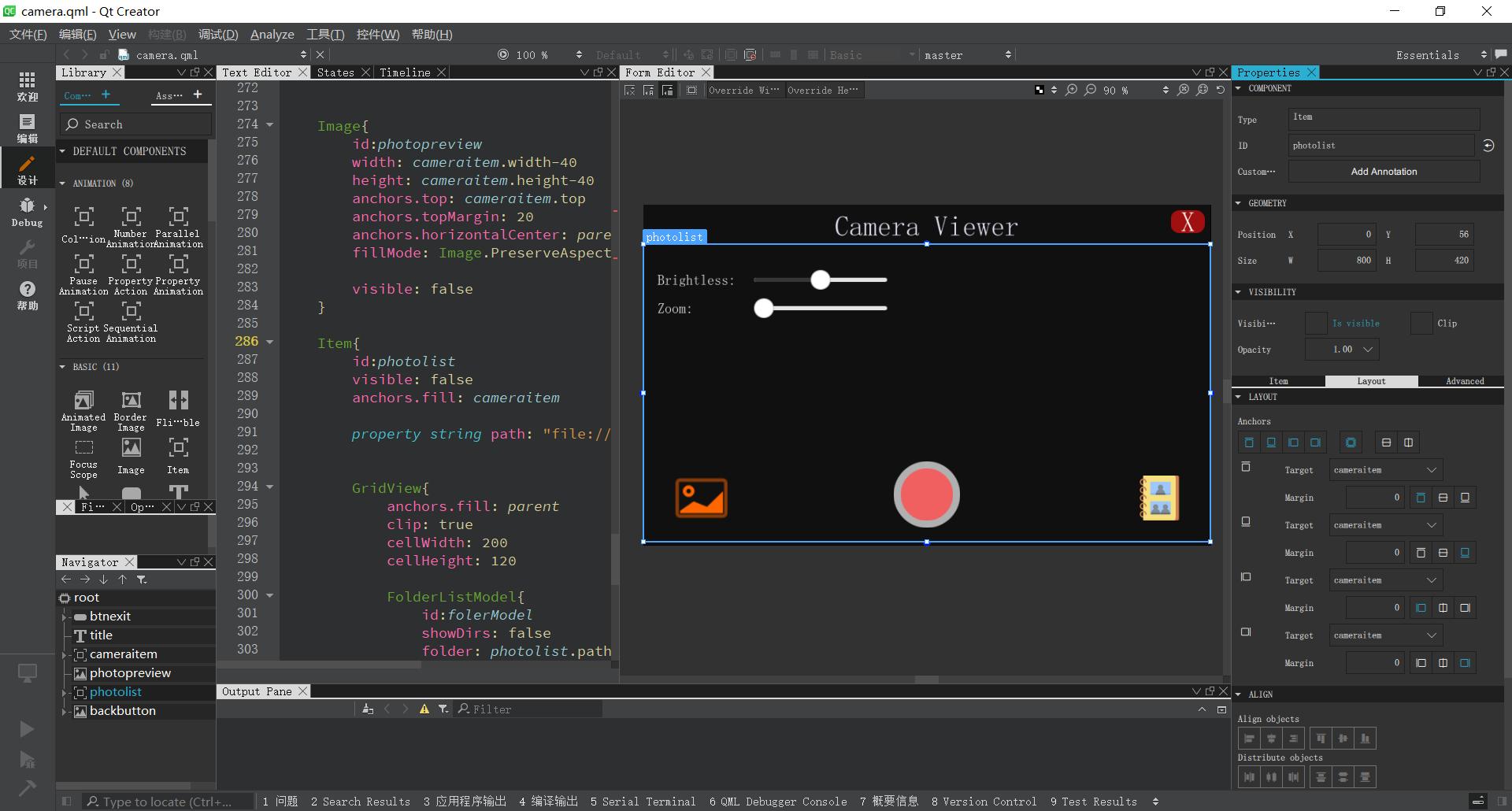Open Debug mode from the sidebar
The height and width of the screenshot is (811, 1512).
pos(28,211)
